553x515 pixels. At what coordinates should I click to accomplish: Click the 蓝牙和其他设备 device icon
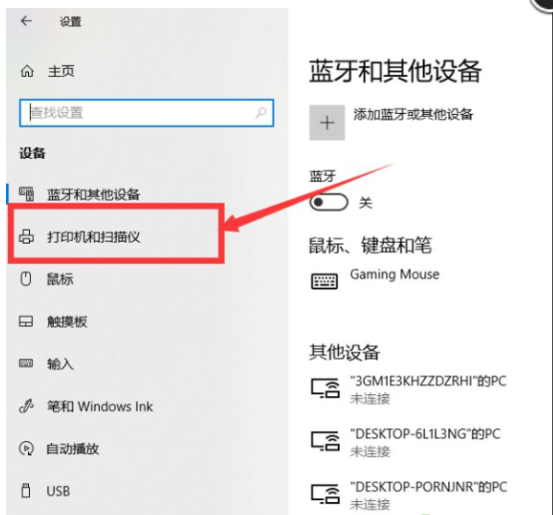click(x=26, y=194)
